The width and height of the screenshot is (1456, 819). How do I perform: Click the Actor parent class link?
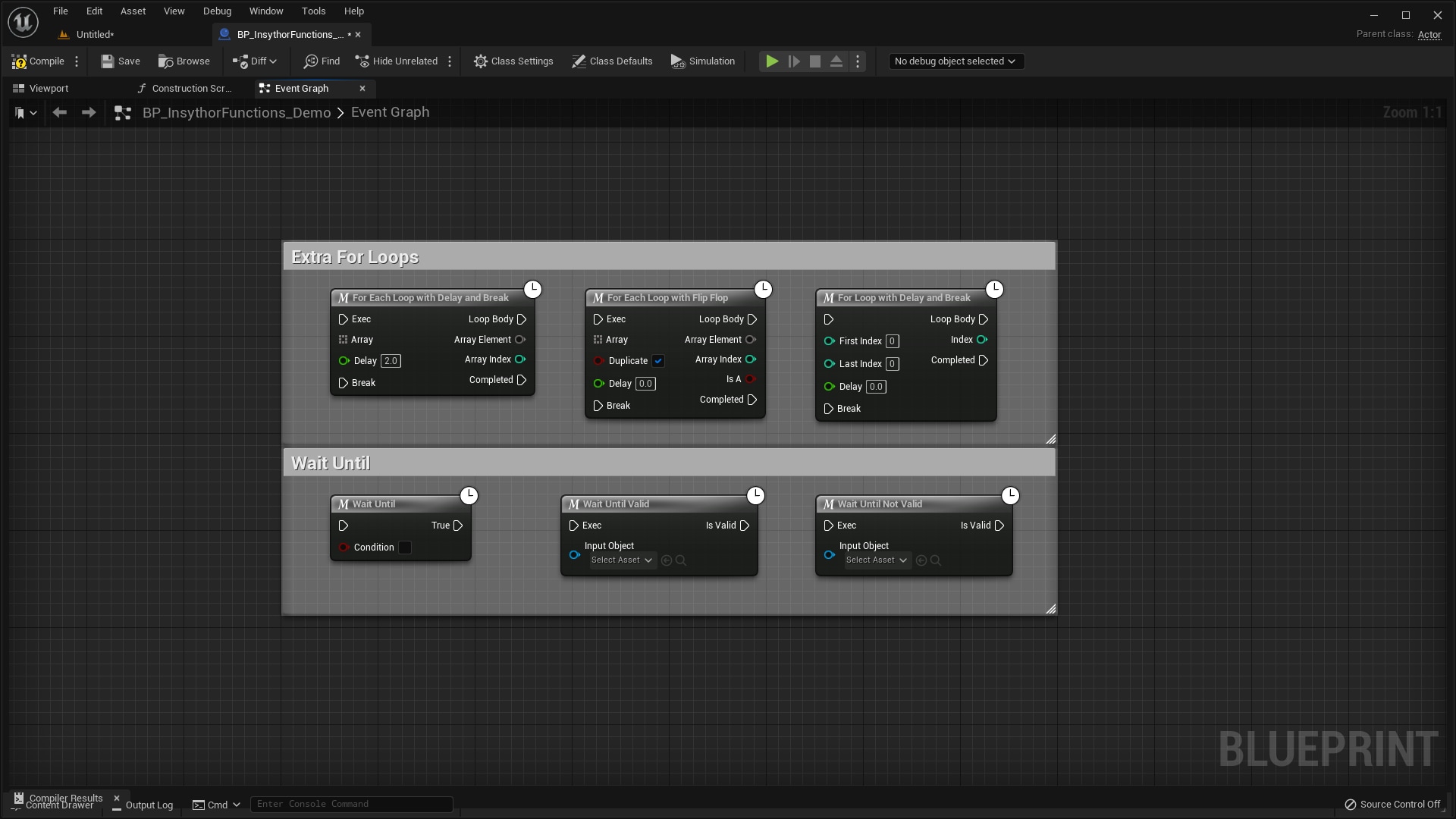point(1429,35)
